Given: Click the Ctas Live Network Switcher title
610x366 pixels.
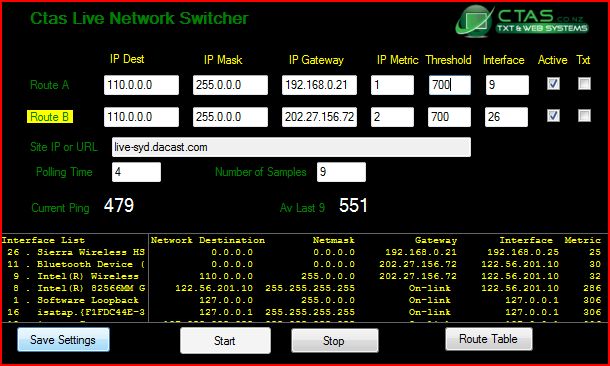Looking at the screenshot, I should pos(139,18).
